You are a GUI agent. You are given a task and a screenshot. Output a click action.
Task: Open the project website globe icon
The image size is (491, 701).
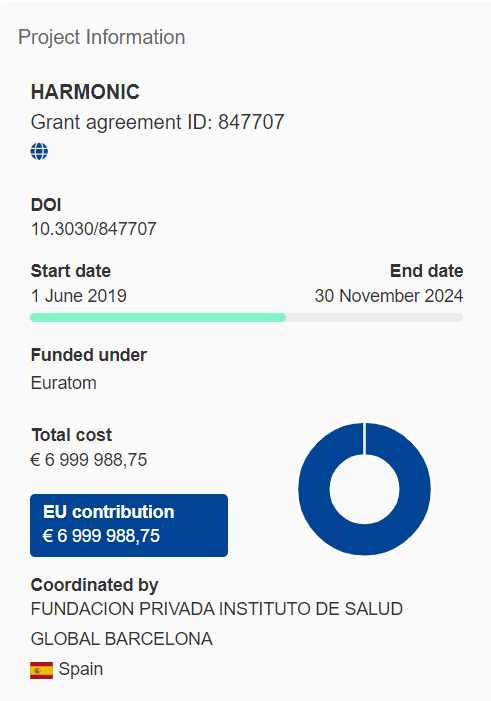click(x=39, y=151)
